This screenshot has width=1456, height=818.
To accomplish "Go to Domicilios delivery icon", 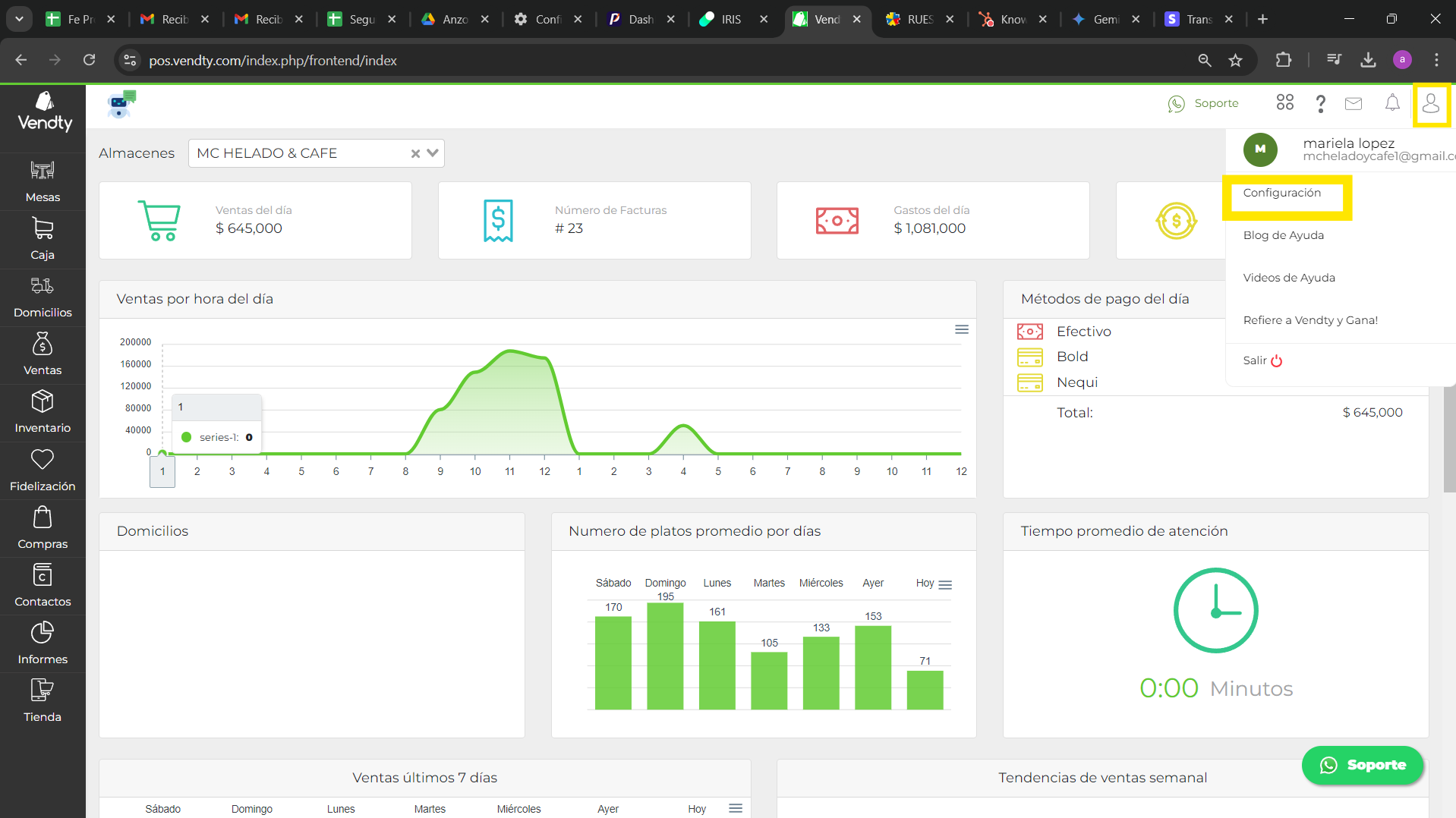I will click(43, 286).
